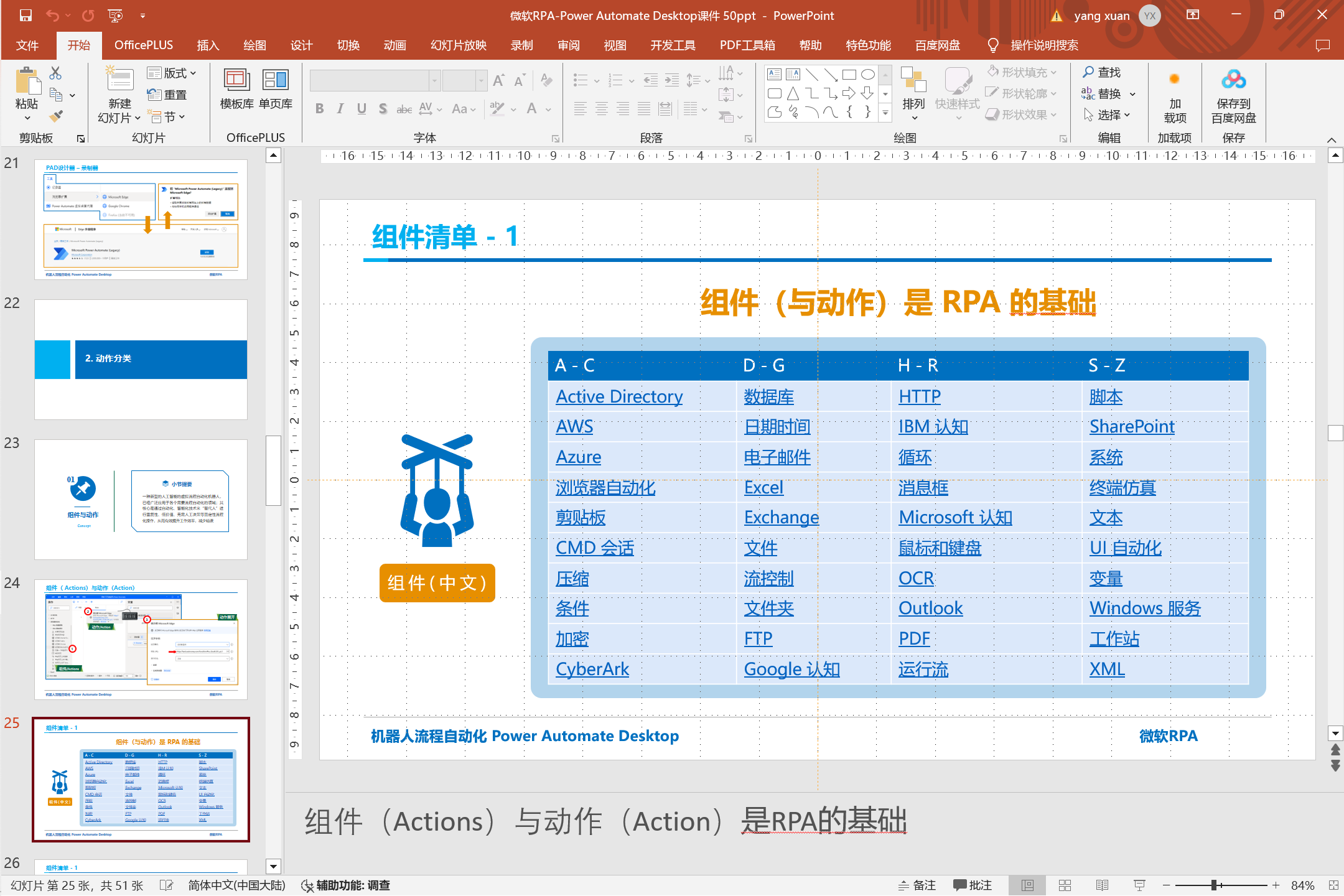Click the zoom slider handle

pos(1214,885)
